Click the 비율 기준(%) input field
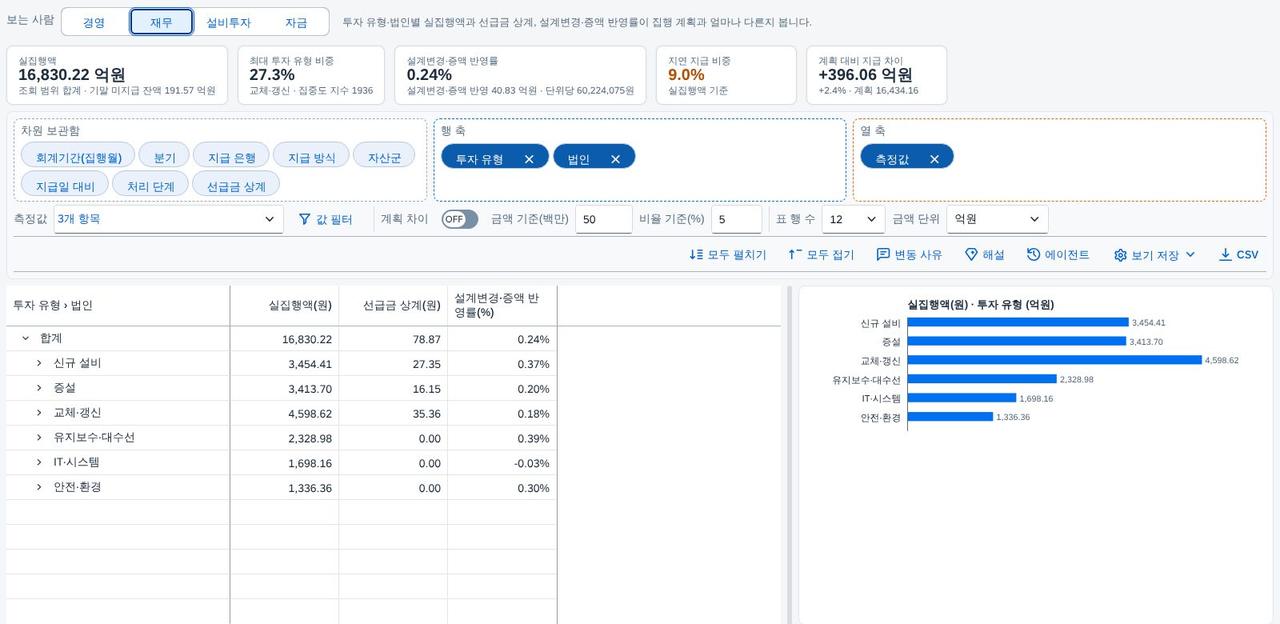1280x624 pixels. pyautogui.click(x=738, y=219)
